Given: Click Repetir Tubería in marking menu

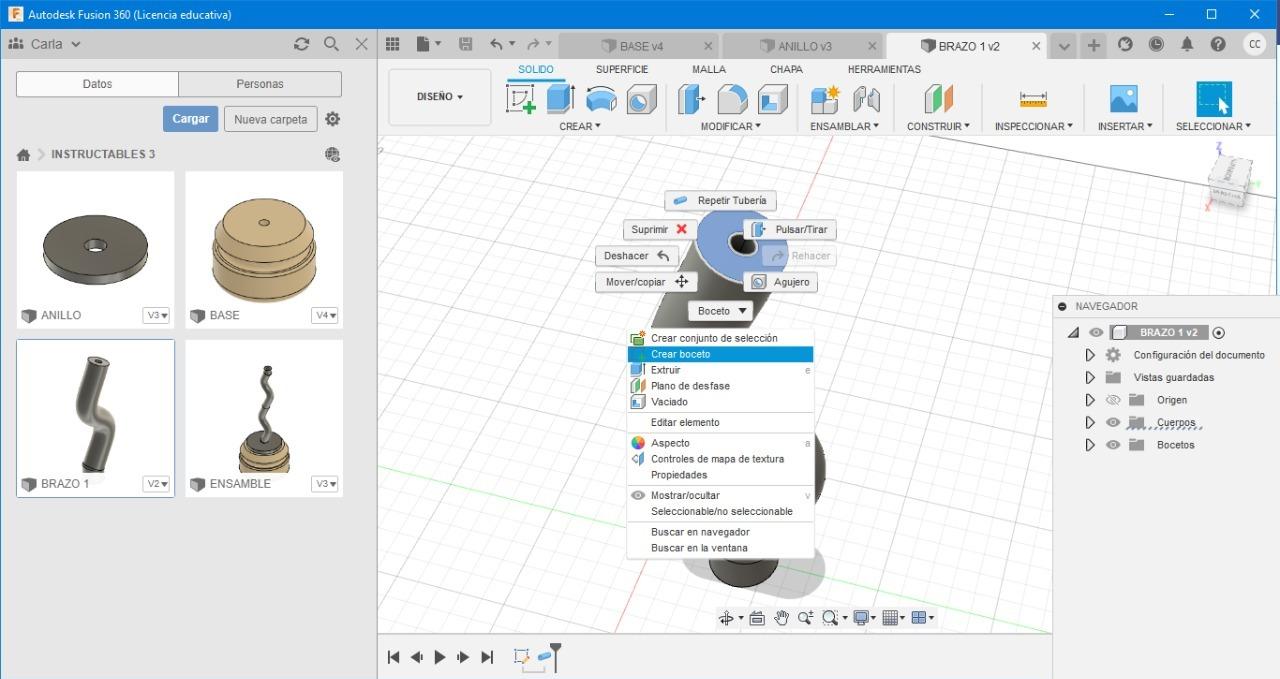Looking at the screenshot, I should 721,200.
